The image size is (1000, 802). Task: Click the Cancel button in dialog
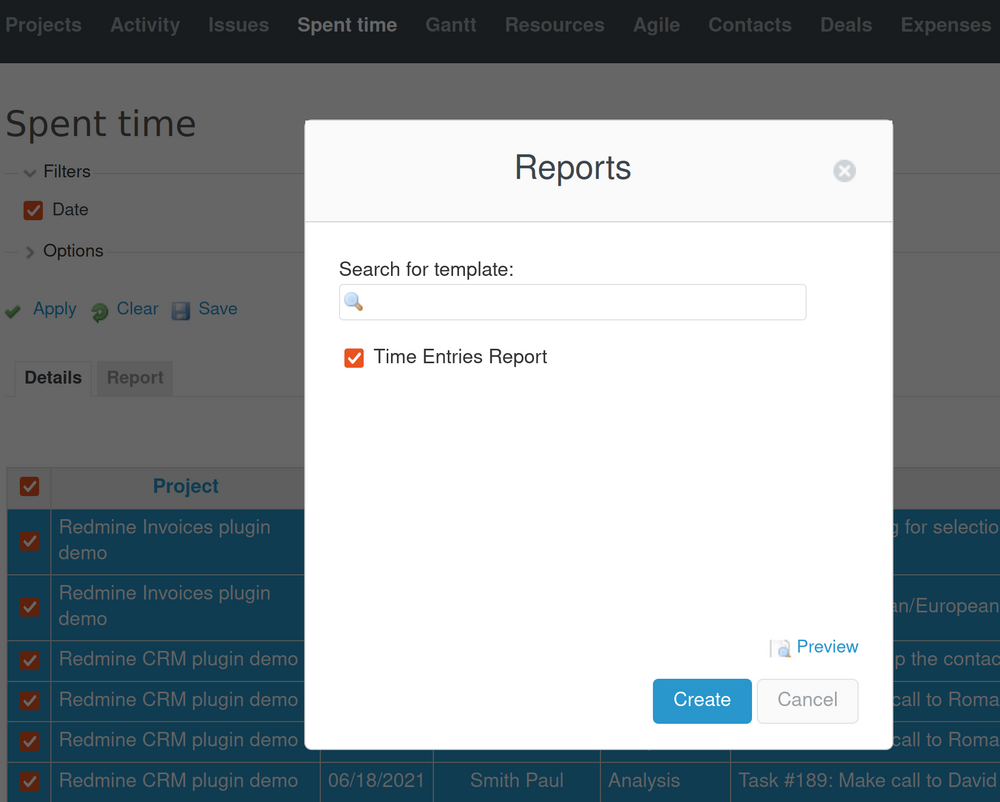807,700
